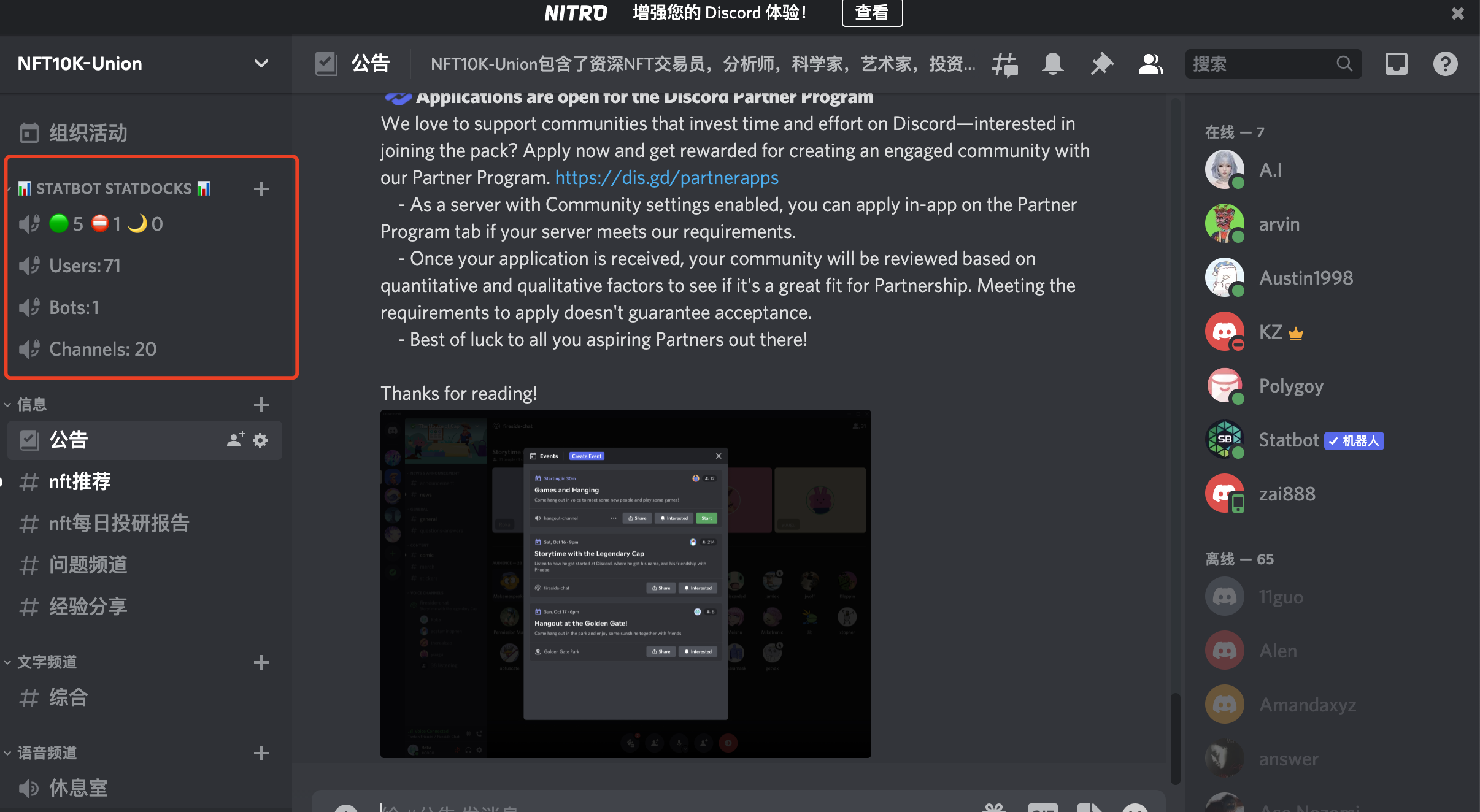The width and height of the screenshot is (1480, 812).
Task: Click the Nitro 查看 button
Action: (x=871, y=13)
